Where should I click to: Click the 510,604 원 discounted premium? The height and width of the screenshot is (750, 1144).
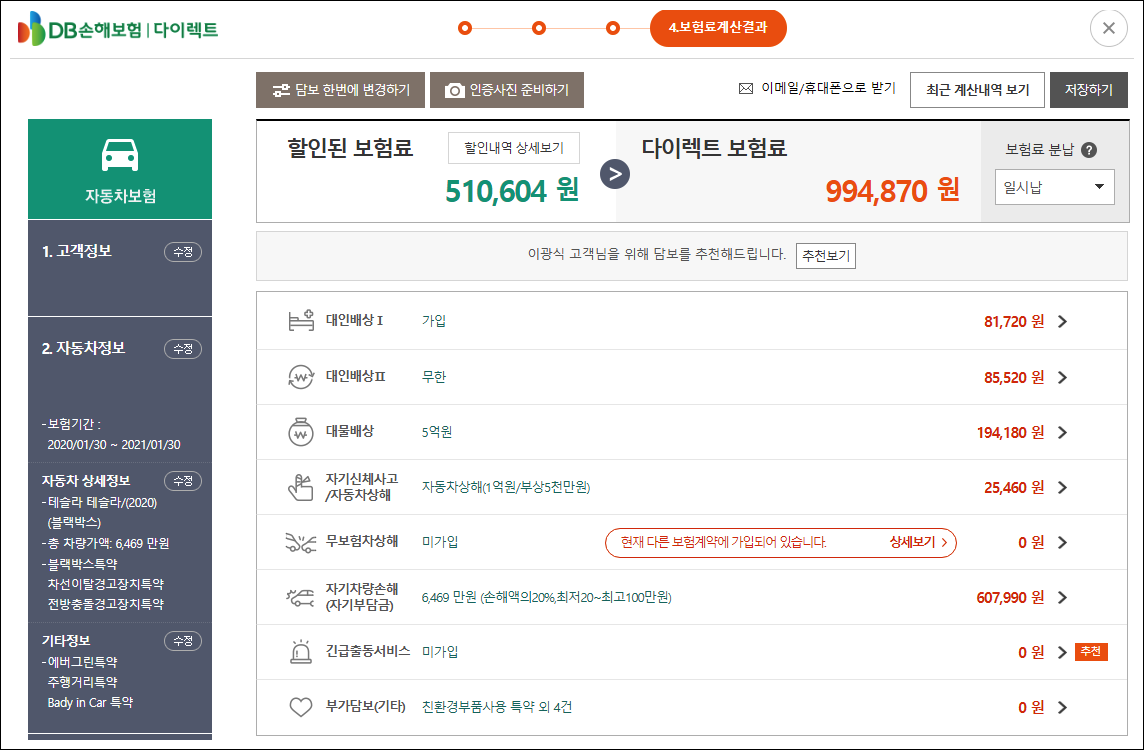pos(511,191)
